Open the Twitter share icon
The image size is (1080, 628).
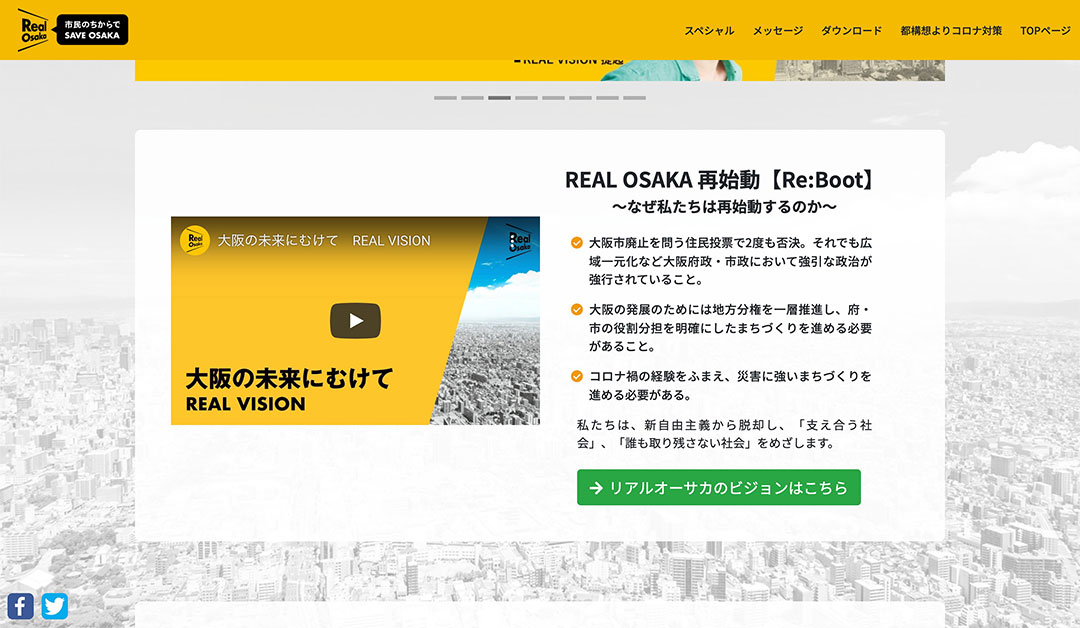point(54,606)
